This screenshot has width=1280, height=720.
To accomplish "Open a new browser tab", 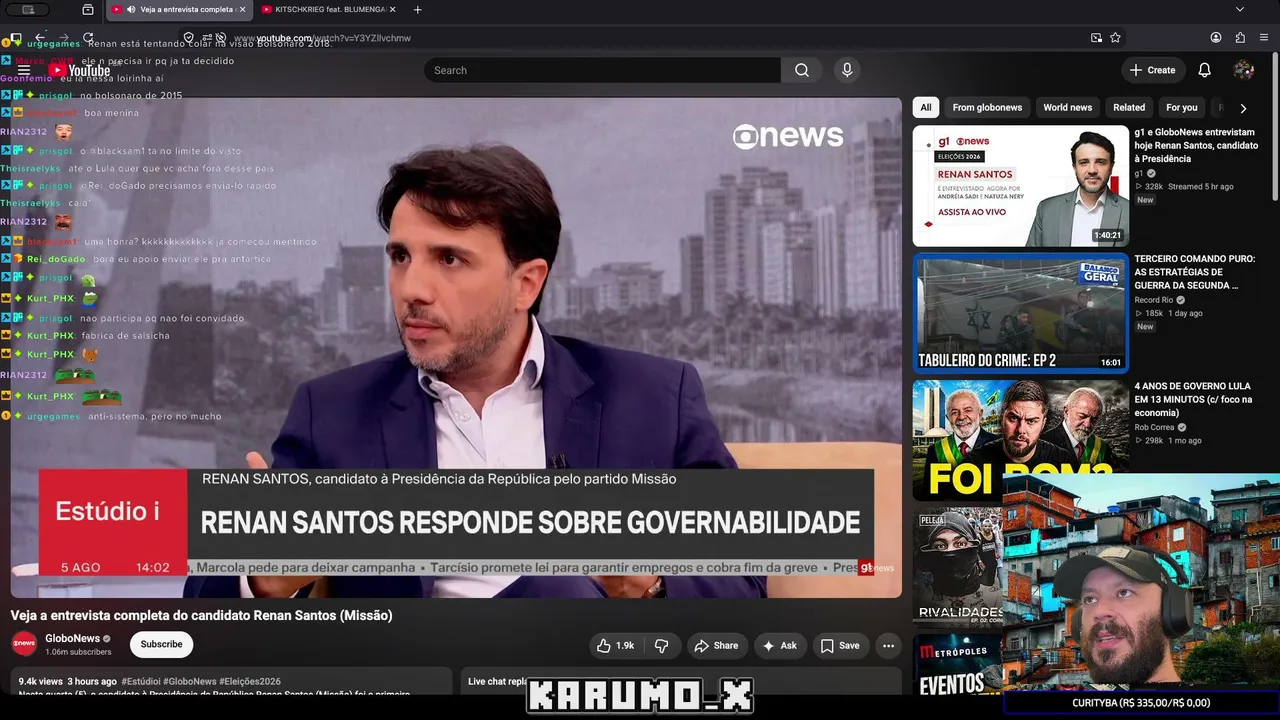I will (417, 10).
